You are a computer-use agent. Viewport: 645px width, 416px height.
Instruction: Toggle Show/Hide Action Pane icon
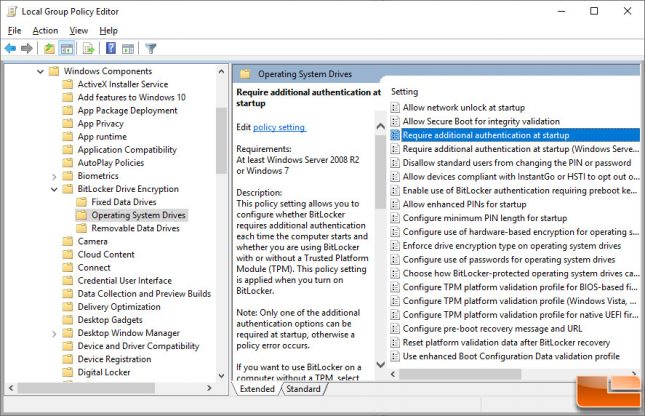click(128, 49)
